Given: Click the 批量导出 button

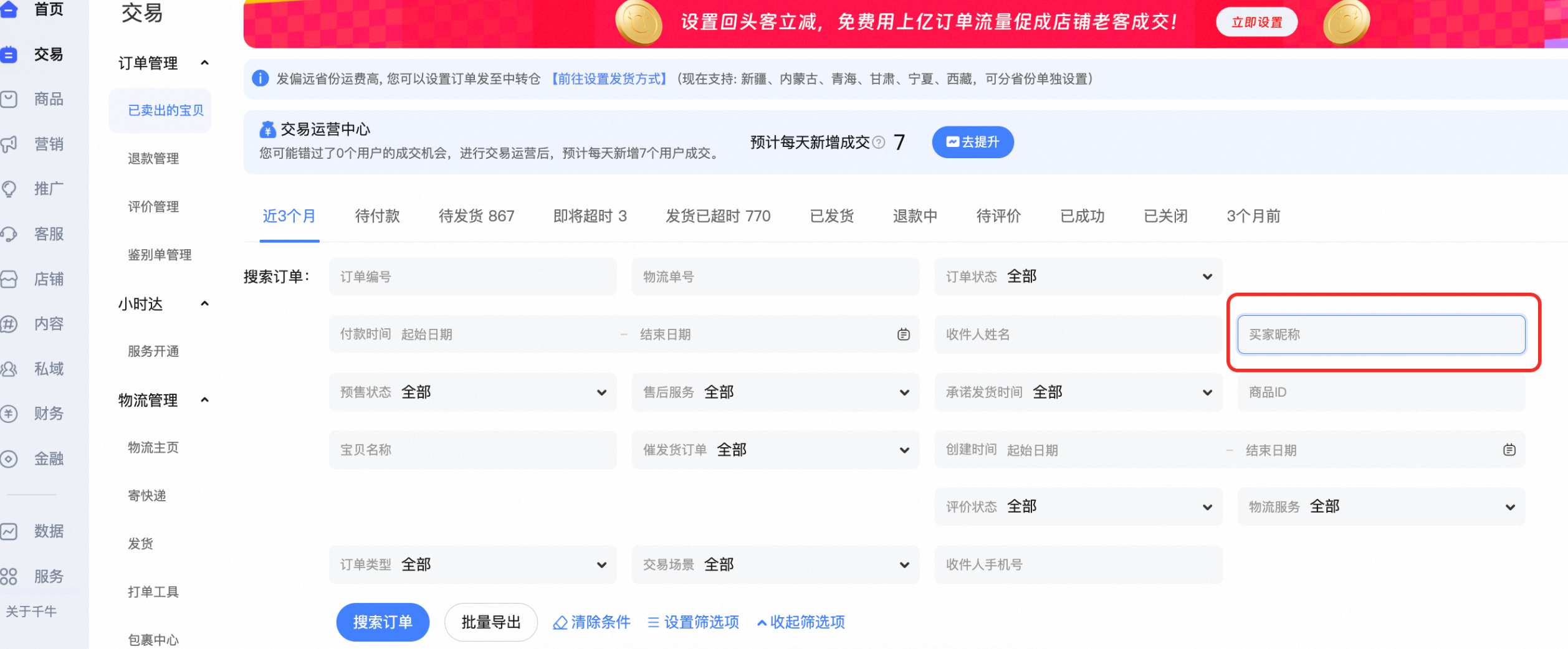Looking at the screenshot, I should (491, 622).
